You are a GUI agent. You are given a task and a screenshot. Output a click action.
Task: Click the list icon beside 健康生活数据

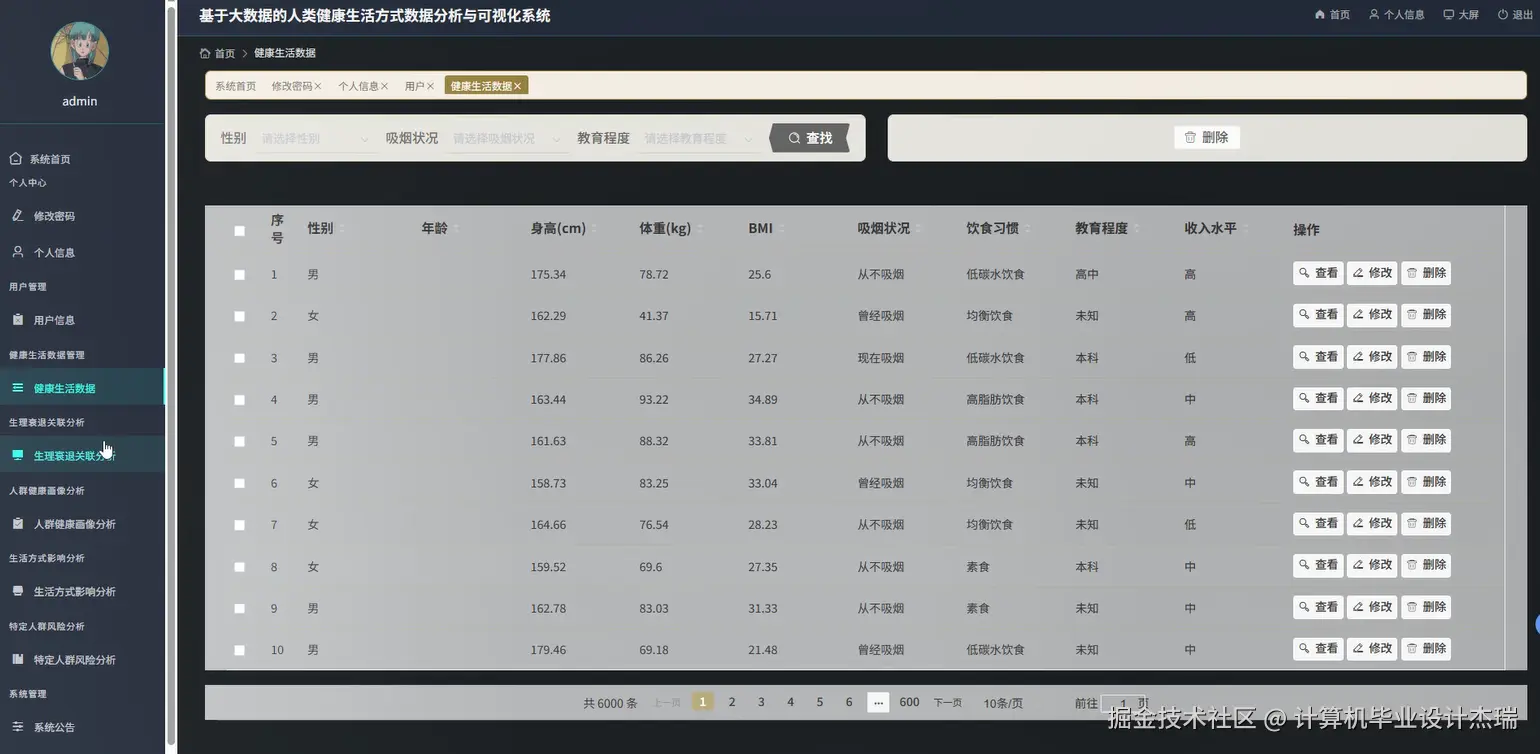click(x=17, y=387)
